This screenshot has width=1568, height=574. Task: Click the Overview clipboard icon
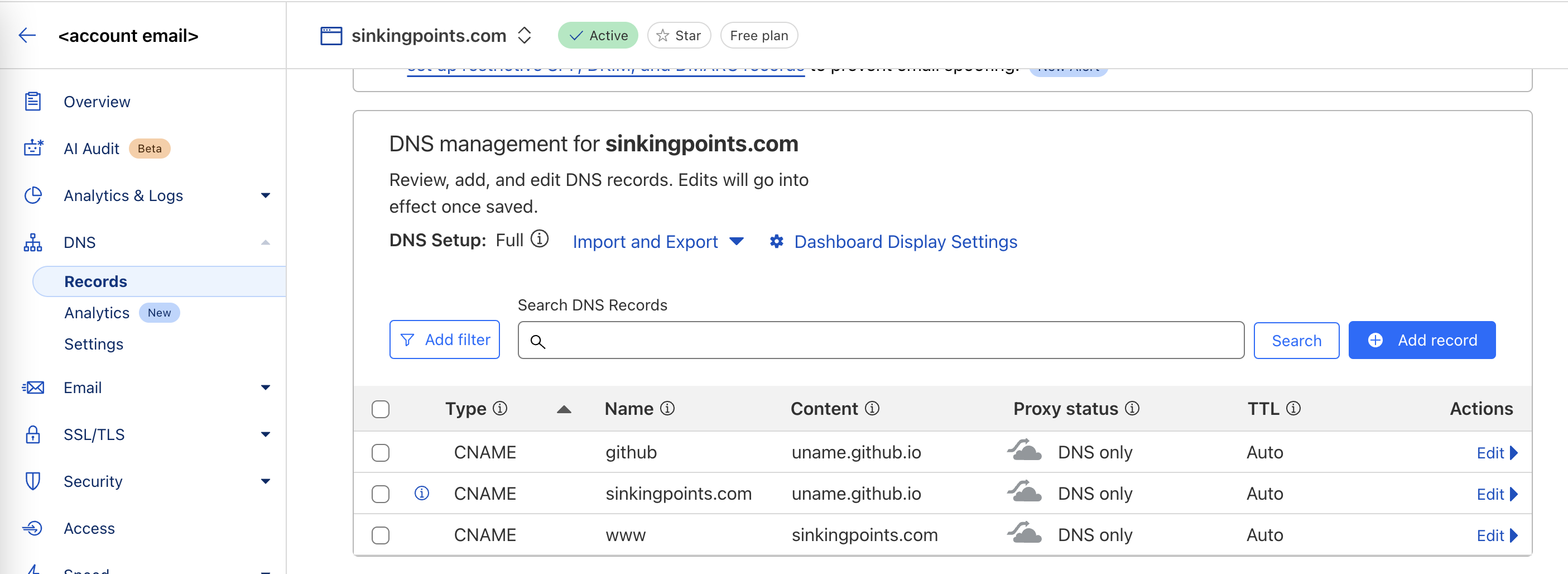point(33,101)
